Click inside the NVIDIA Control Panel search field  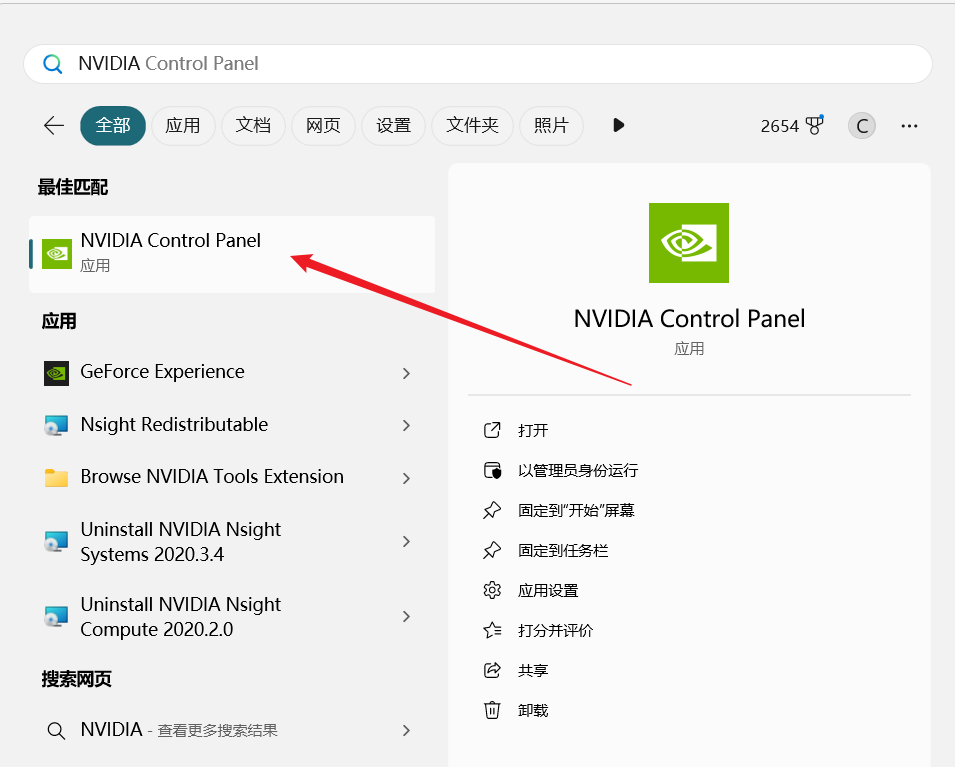478,64
